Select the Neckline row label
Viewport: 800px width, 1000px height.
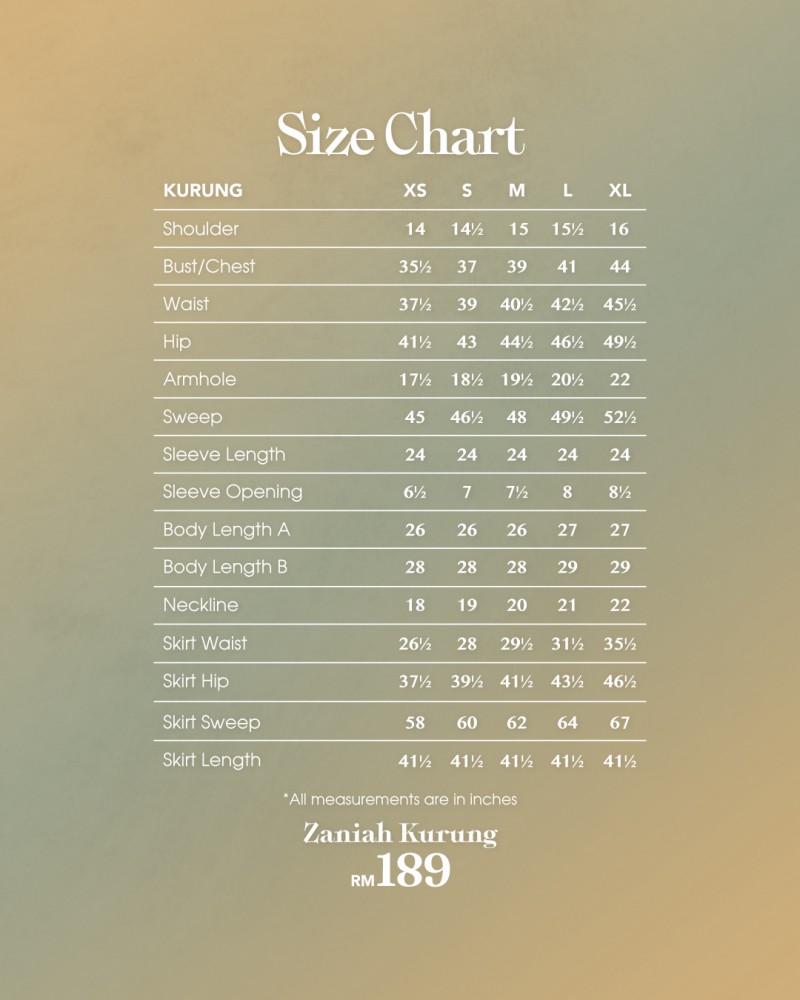click(200, 605)
